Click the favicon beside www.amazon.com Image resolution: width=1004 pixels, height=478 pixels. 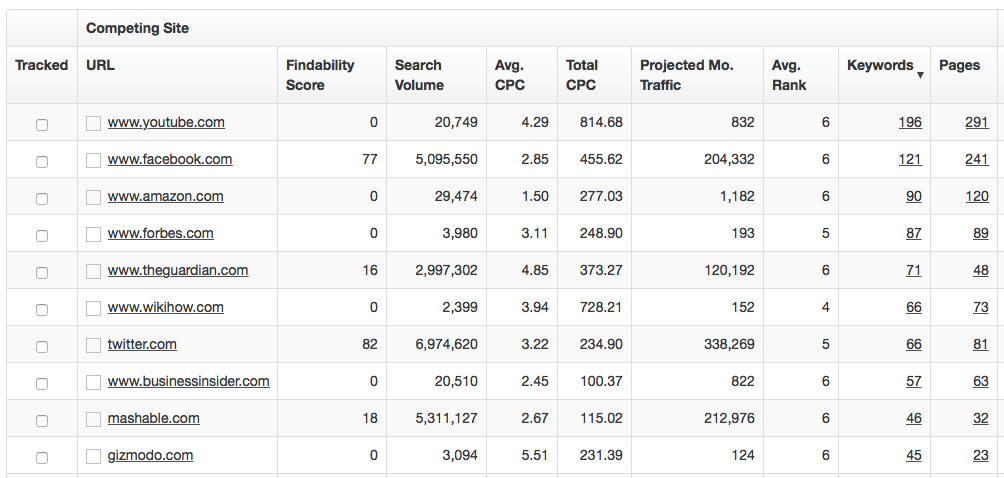[x=93, y=197]
